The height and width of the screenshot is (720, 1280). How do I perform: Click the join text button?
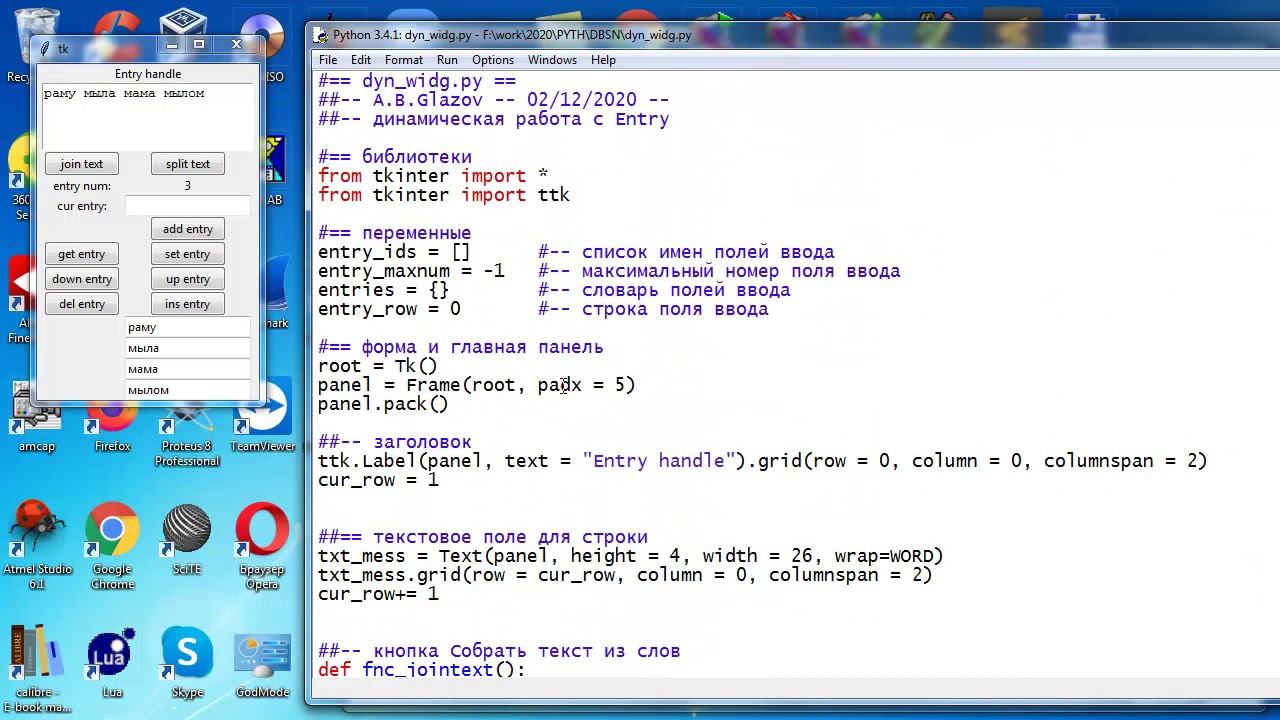pos(82,164)
